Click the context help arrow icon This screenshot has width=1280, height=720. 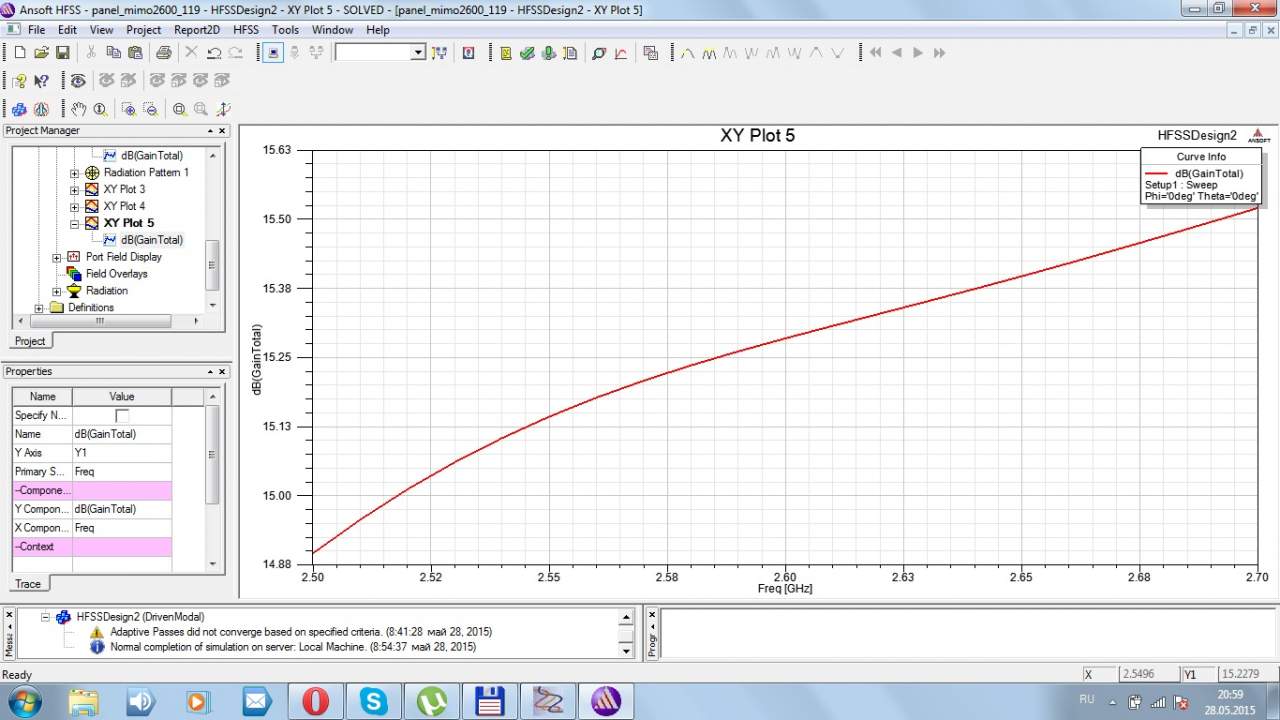[x=41, y=81]
